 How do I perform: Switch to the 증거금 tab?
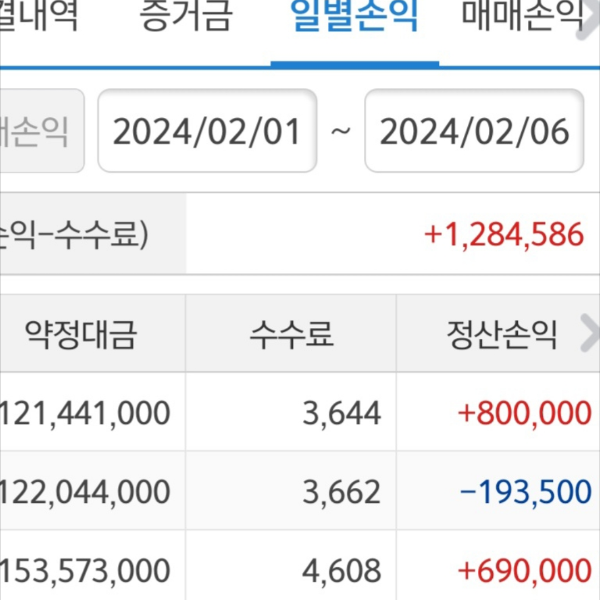point(186,16)
